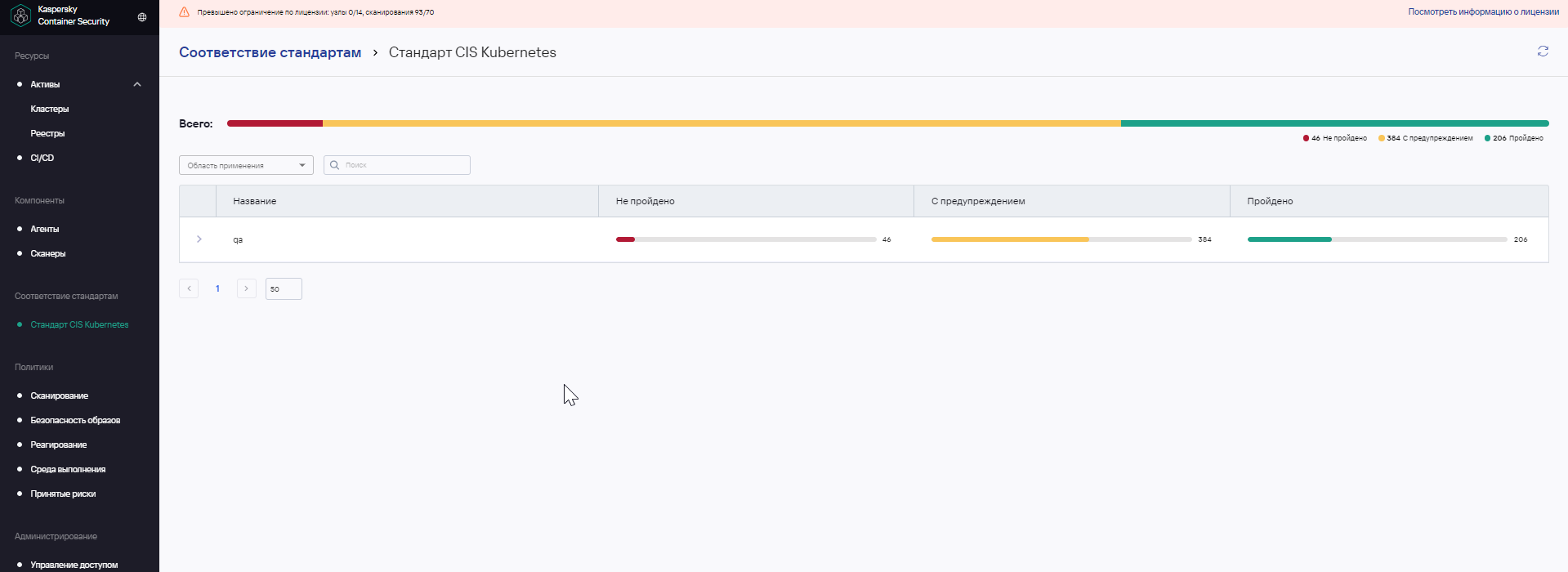1568x572 pixels.
Task: Click Посмотреть информацию о лицензии link
Action: tap(1483, 12)
